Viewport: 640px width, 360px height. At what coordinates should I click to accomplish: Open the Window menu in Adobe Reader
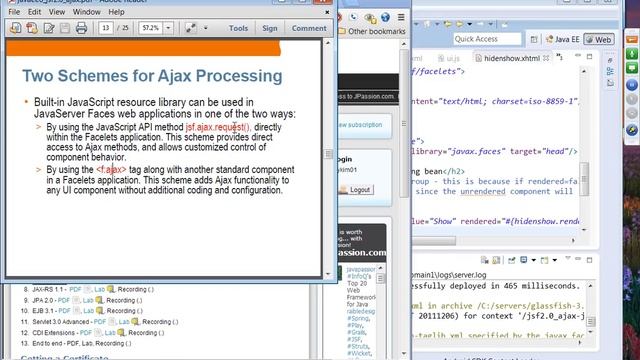(87, 12)
